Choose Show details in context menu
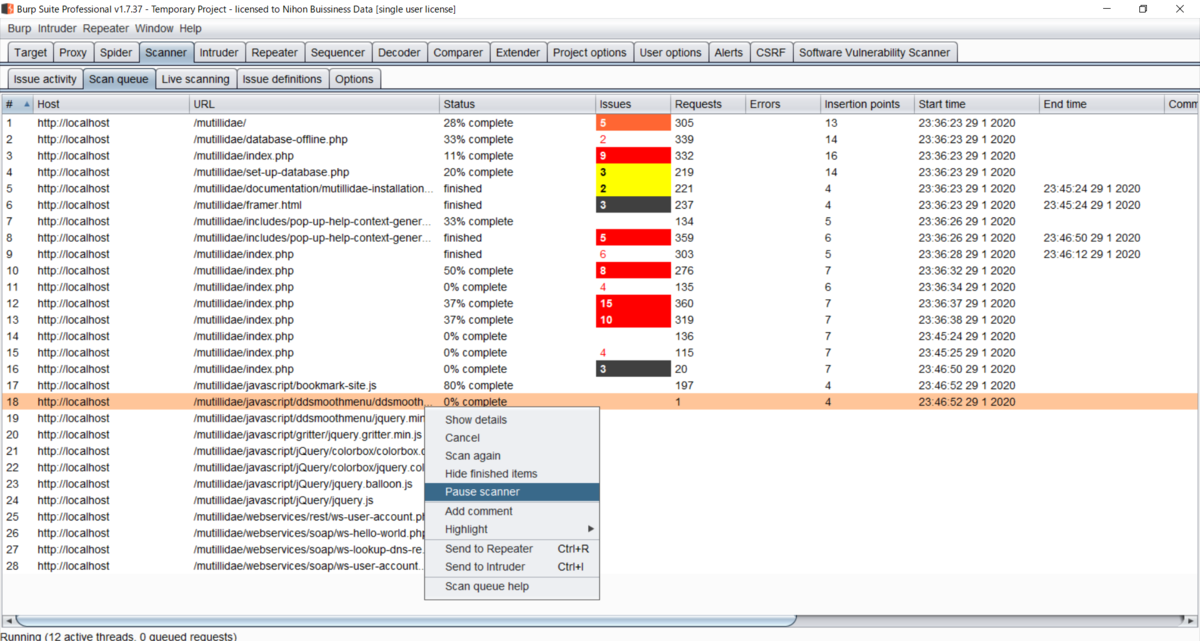 point(512,420)
